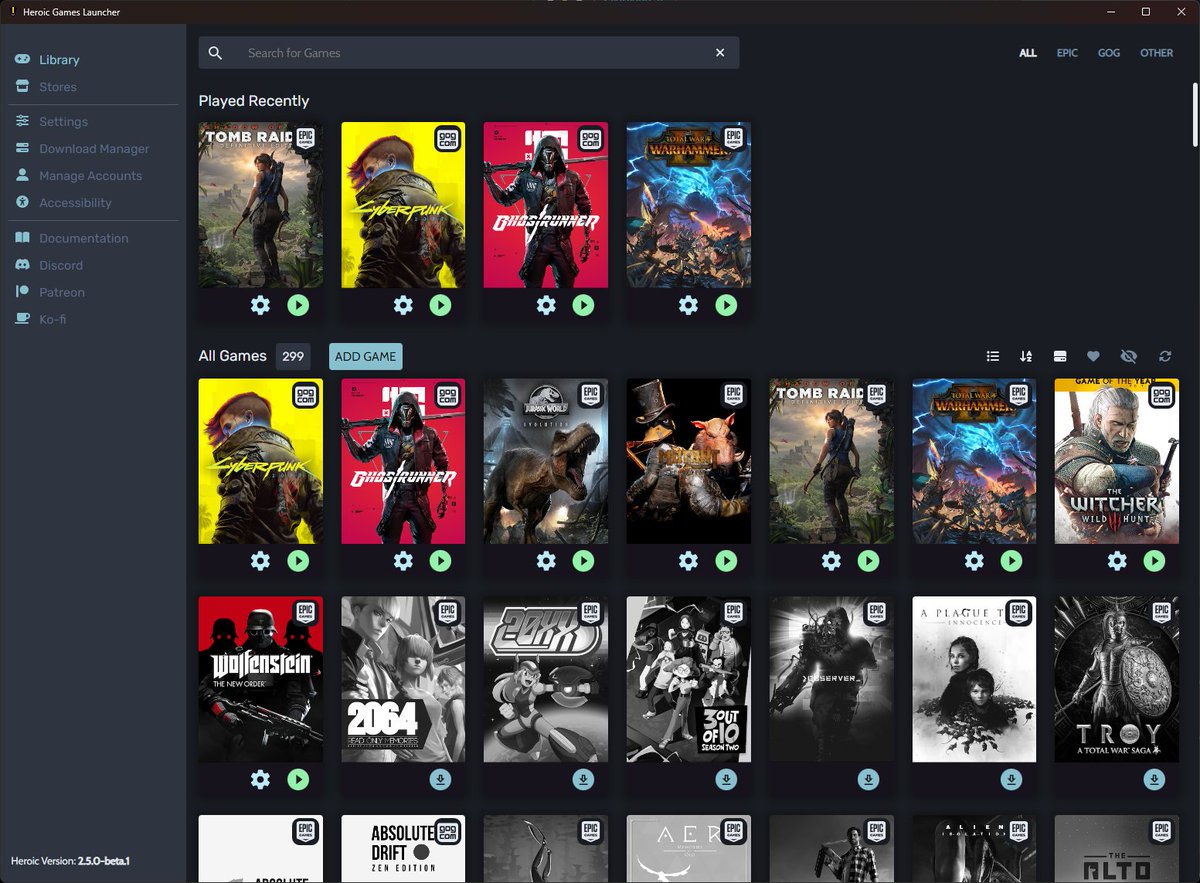1200x883 pixels.
Task: Toggle show hidden games eye icon
Action: pyautogui.click(x=1129, y=356)
